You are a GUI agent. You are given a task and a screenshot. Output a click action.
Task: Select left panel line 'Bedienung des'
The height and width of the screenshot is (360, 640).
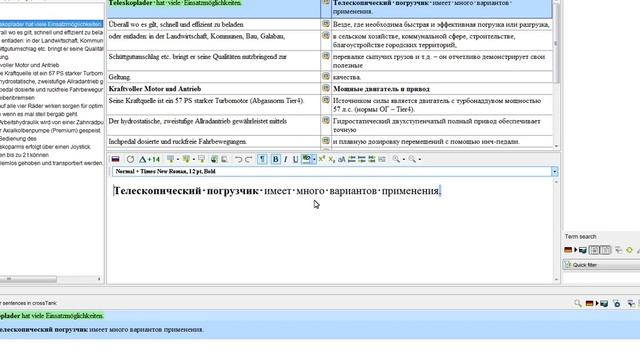point(18,138)
